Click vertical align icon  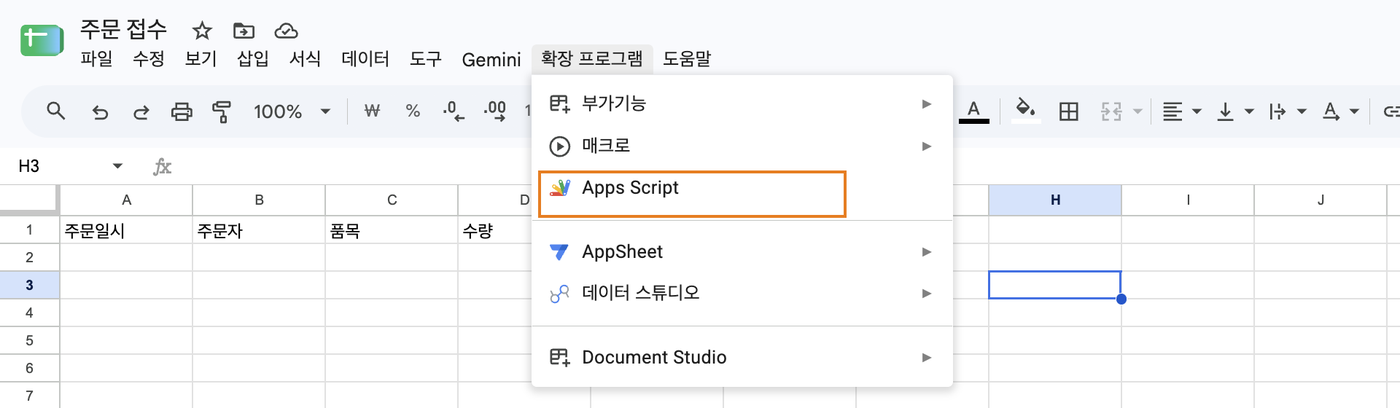point(1225,111)
